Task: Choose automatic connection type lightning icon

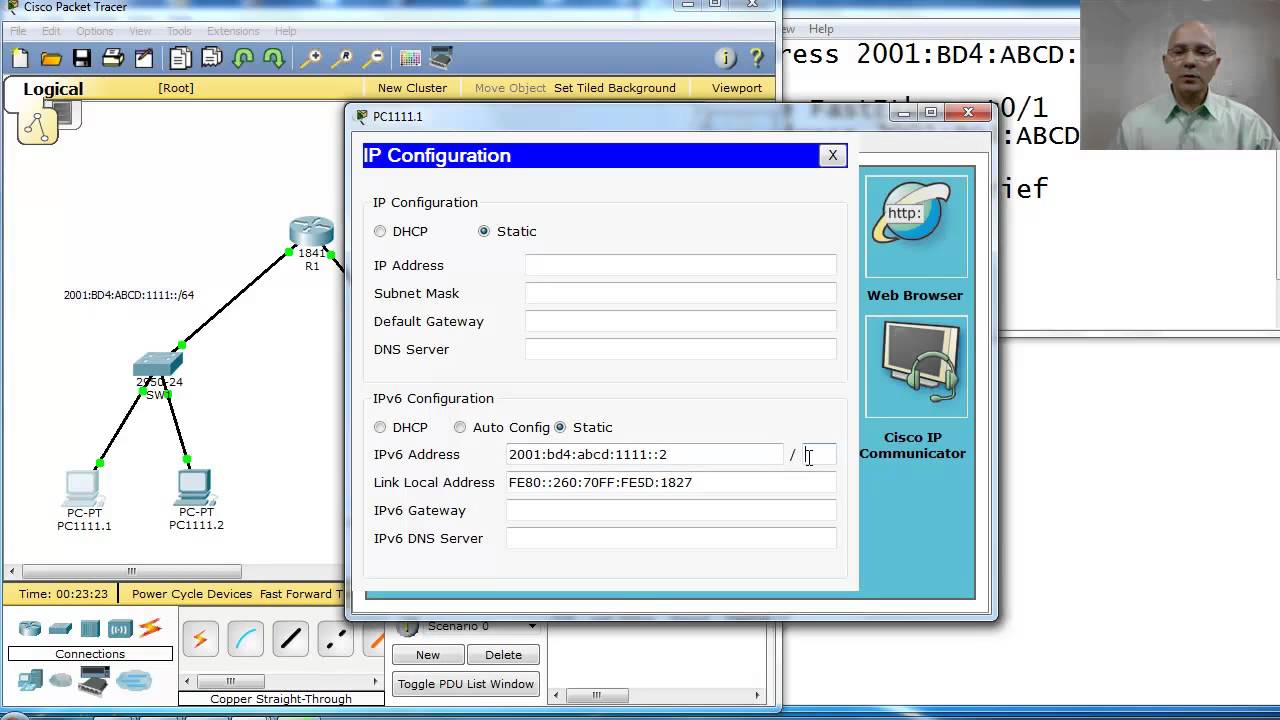Action: tap(200, 639)
